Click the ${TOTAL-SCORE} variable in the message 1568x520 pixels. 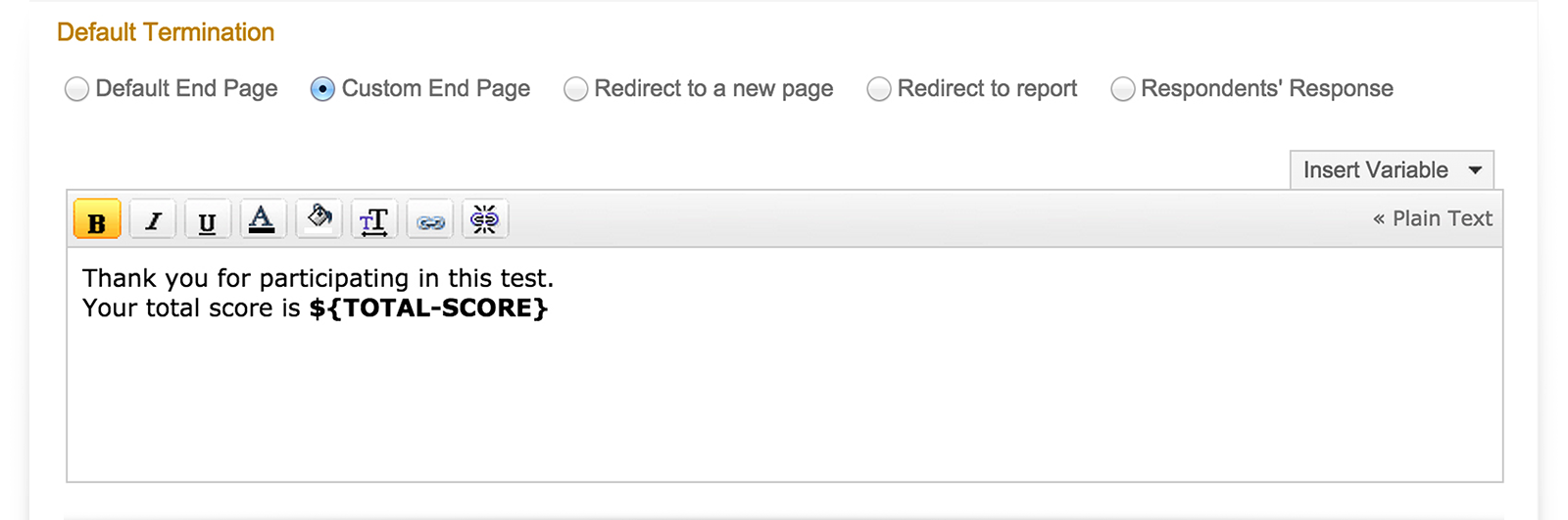click(x=428, y=307)
